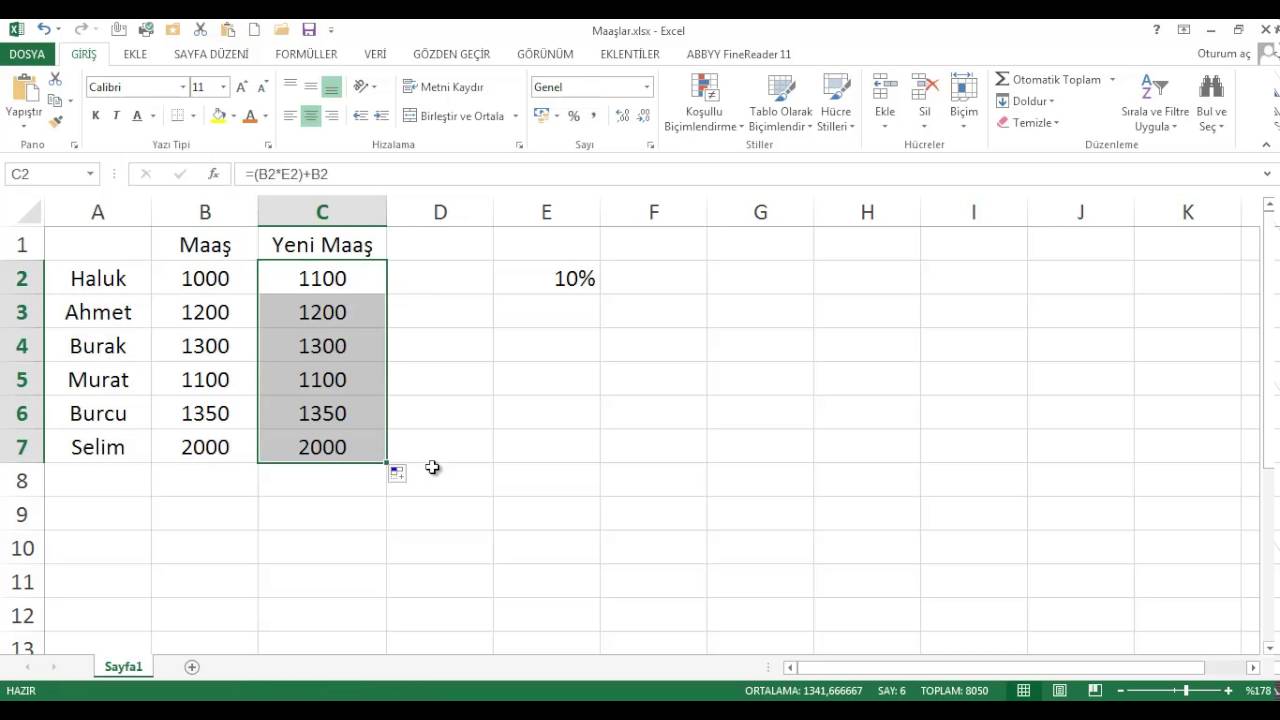Open the font size 11 dropdown

tap(224, 87)
